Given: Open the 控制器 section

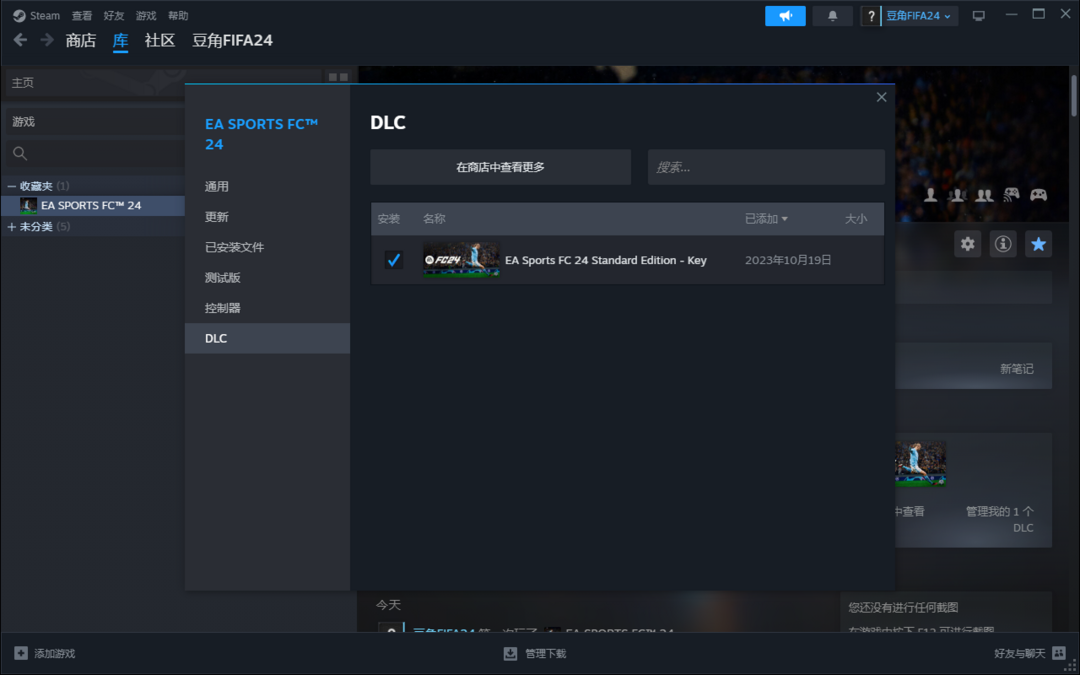Looking at the screenshot, I should (267, 308).
